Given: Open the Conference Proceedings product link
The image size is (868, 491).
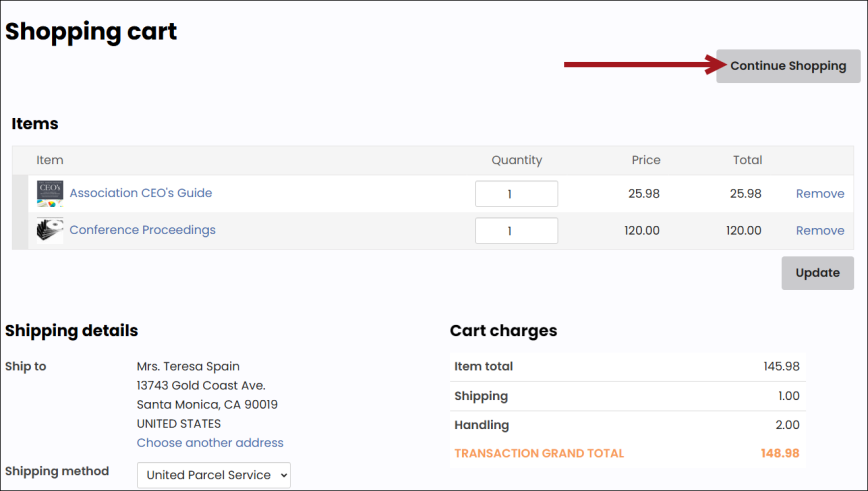Looking at the screenshot, I should coord(142,230).
